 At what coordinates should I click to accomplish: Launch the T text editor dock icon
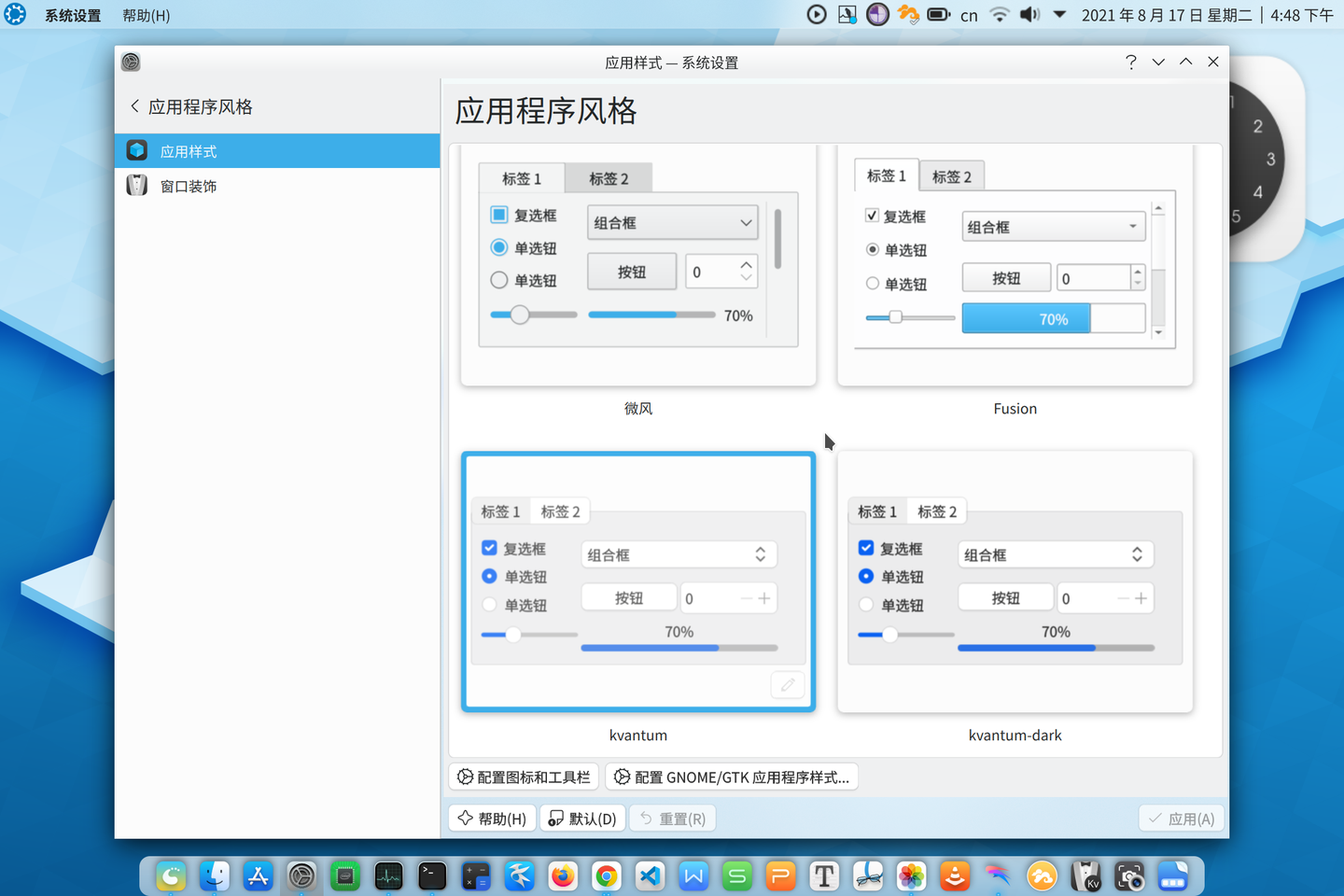[x=824, y=875]
